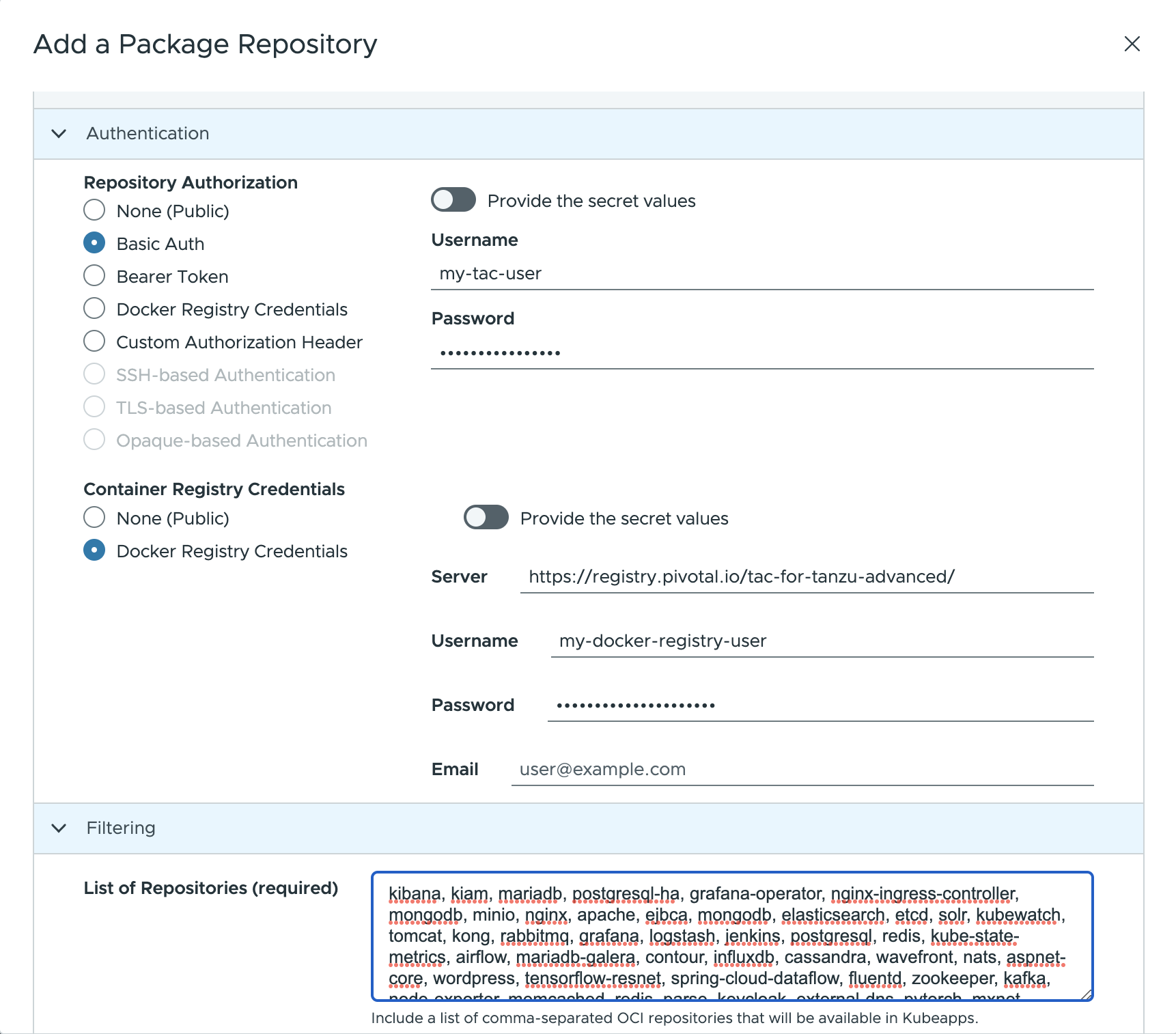Click the my-tac-user Username field
This screenshot has width=1176, height=1034.
(x=751, y=273)
